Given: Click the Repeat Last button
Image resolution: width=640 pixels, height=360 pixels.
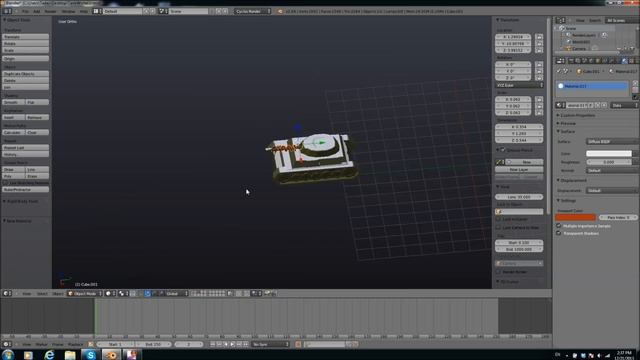Looking at the screenshot, I should click(25, 148).
